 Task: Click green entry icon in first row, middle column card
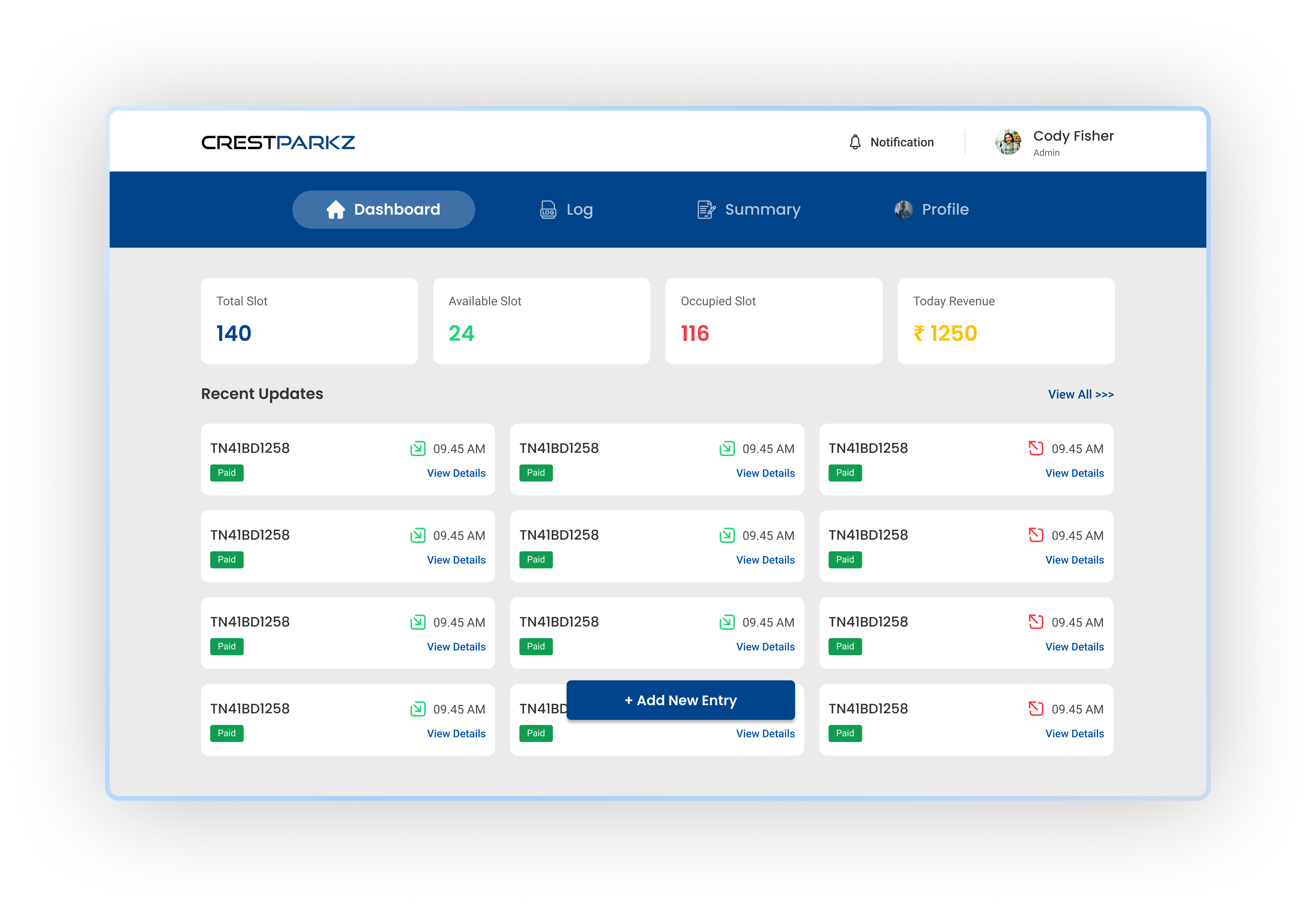point(727,448)
